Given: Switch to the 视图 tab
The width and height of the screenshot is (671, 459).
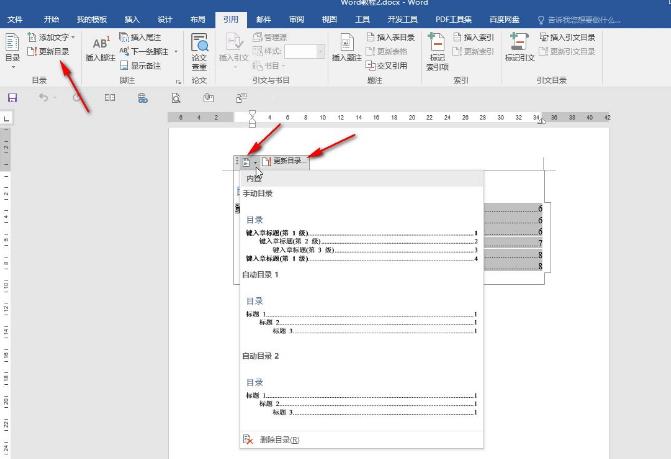Looking at the screenshot, I should pyautogui.click(x=330, y=20).
